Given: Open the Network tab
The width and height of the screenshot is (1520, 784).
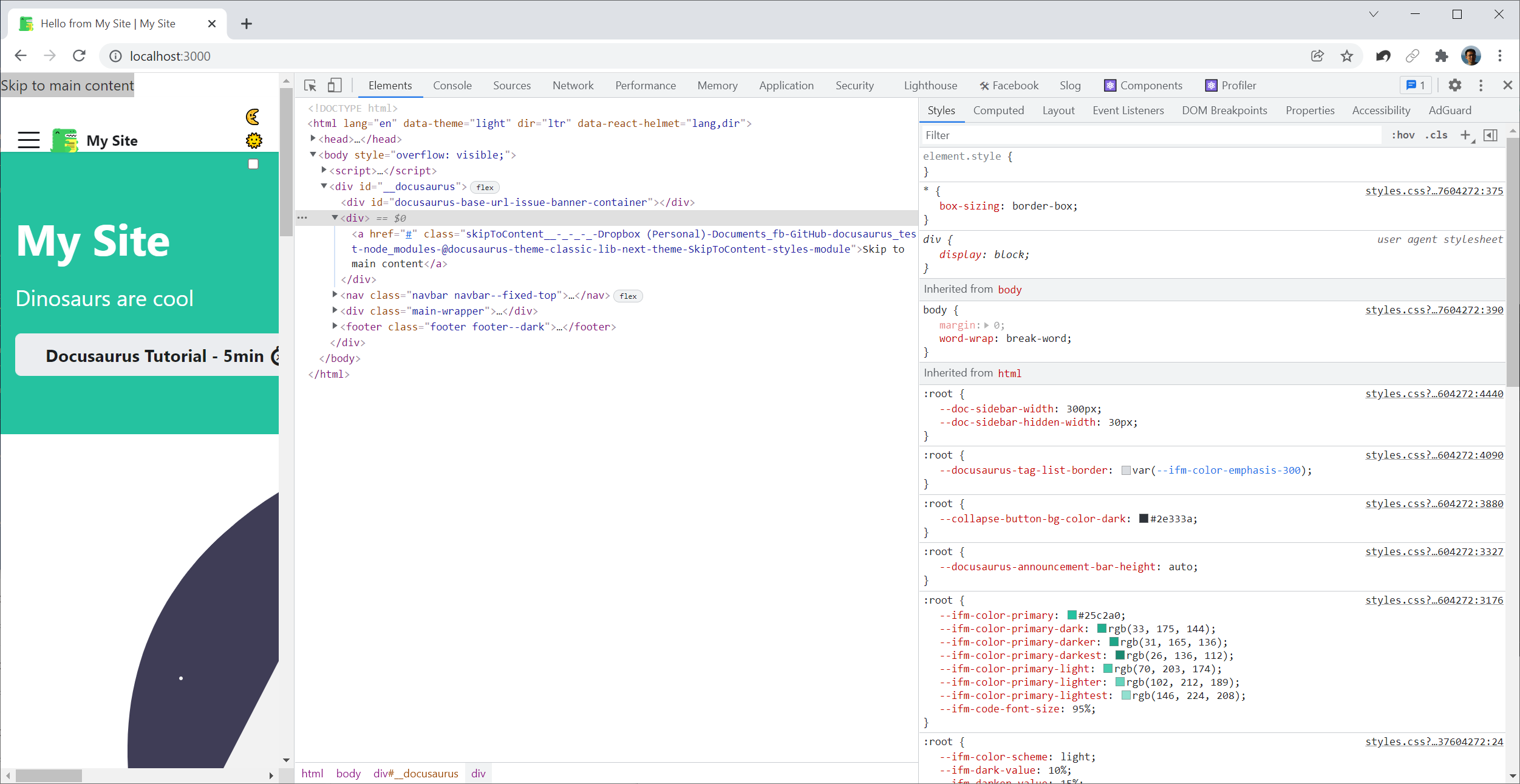Looking at the screenshot, I should (573, 86).
